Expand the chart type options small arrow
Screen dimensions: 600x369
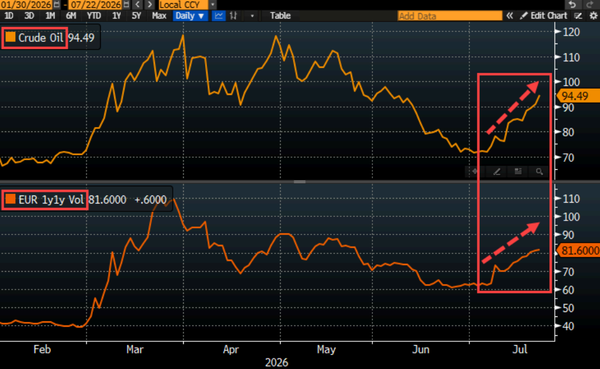coord(252,16)
